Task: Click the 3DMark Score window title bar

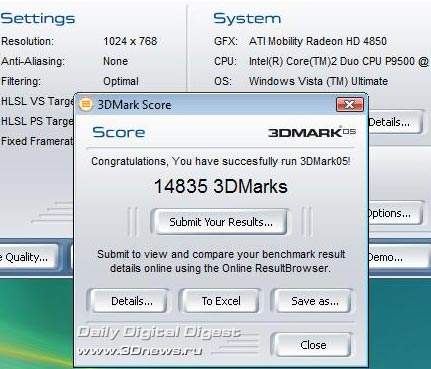Action: click(213, 105)
